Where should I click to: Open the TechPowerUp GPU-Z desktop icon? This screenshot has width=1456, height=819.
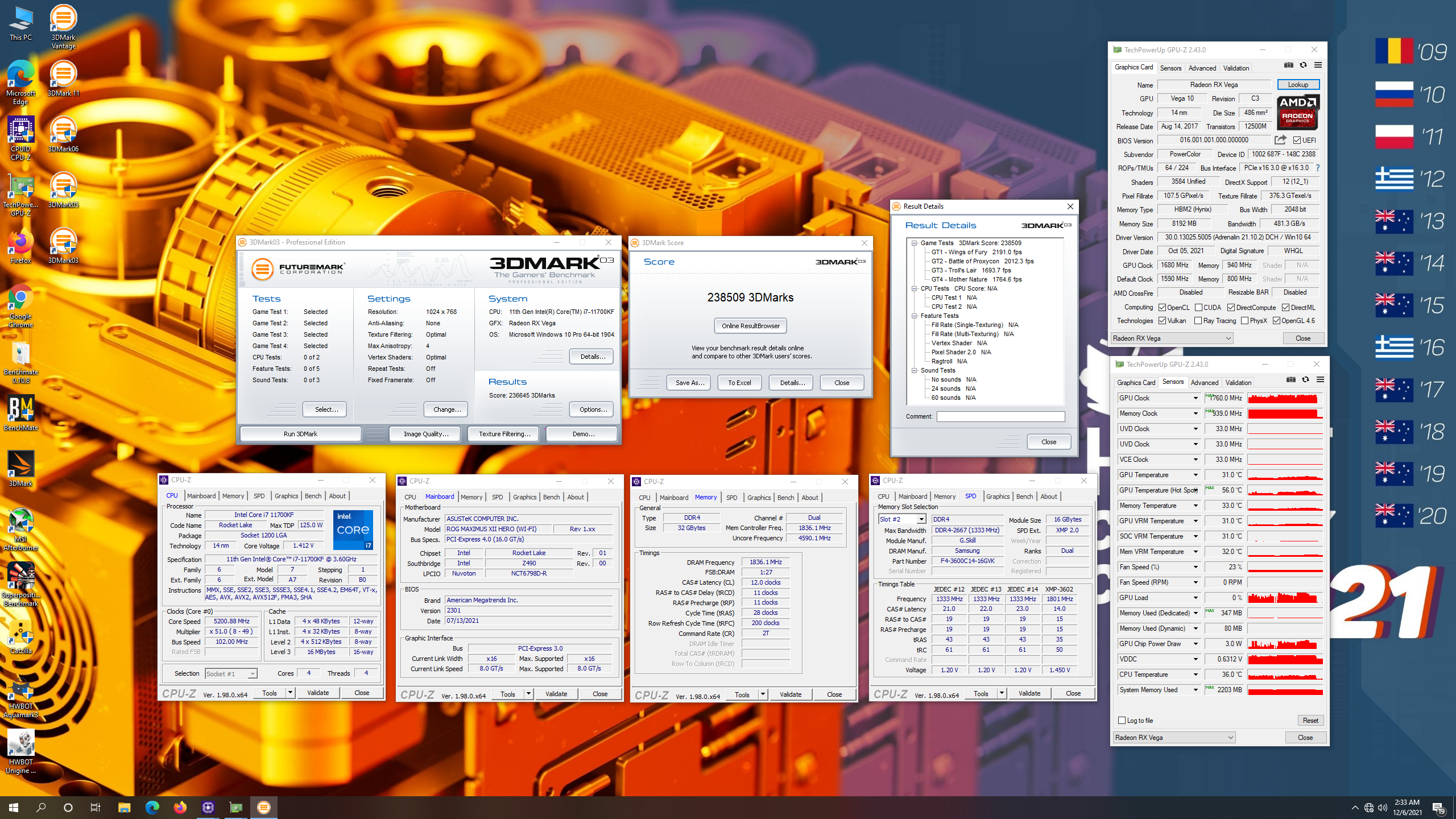[x=21, y=194]
